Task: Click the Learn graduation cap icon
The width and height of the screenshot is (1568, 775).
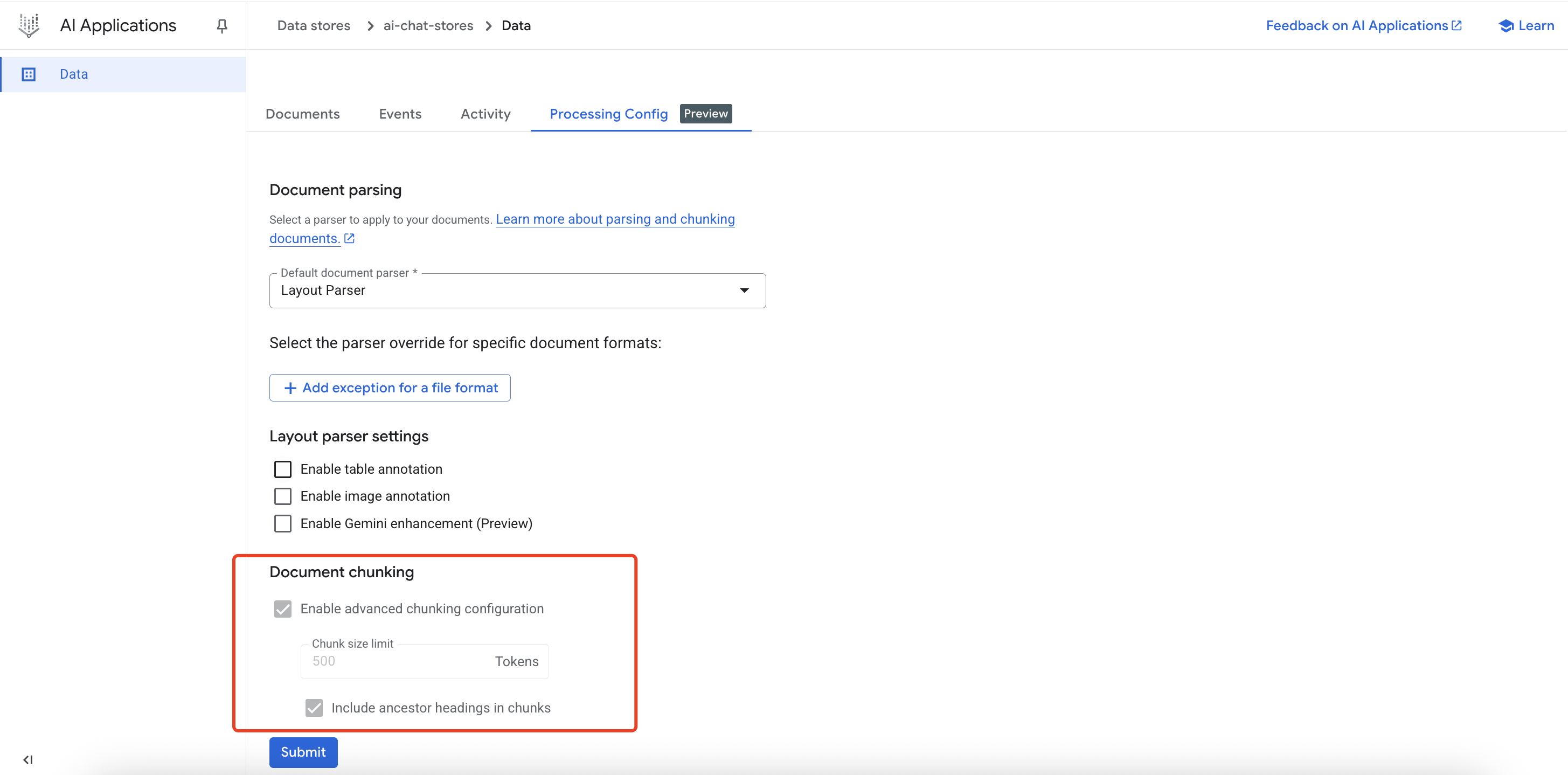Action: [x=1506, y=25]
